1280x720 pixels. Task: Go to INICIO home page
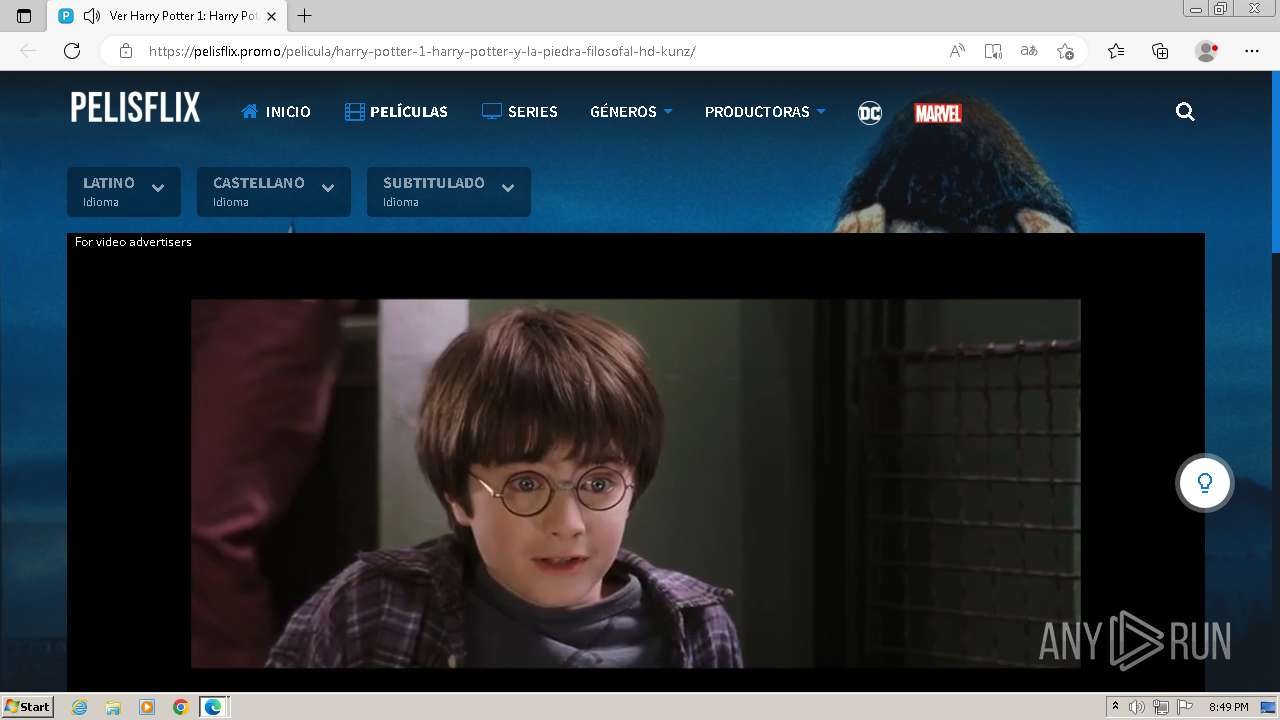coord(276,112)
